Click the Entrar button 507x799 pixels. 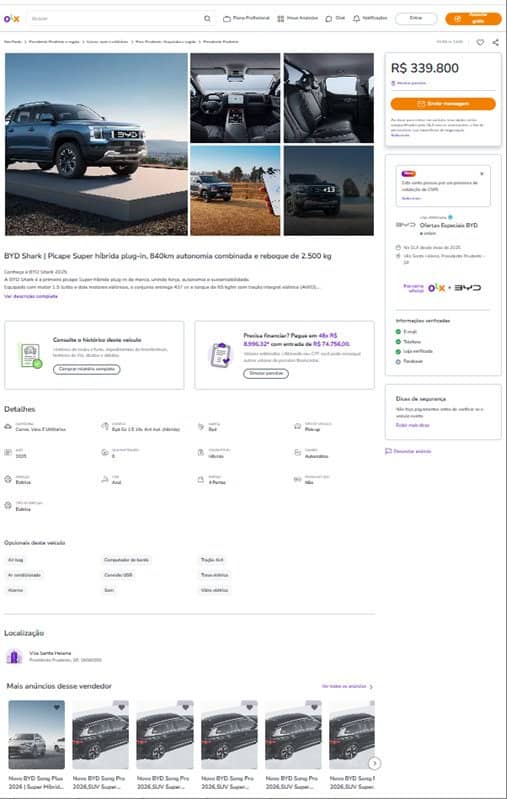pos(416,18)
